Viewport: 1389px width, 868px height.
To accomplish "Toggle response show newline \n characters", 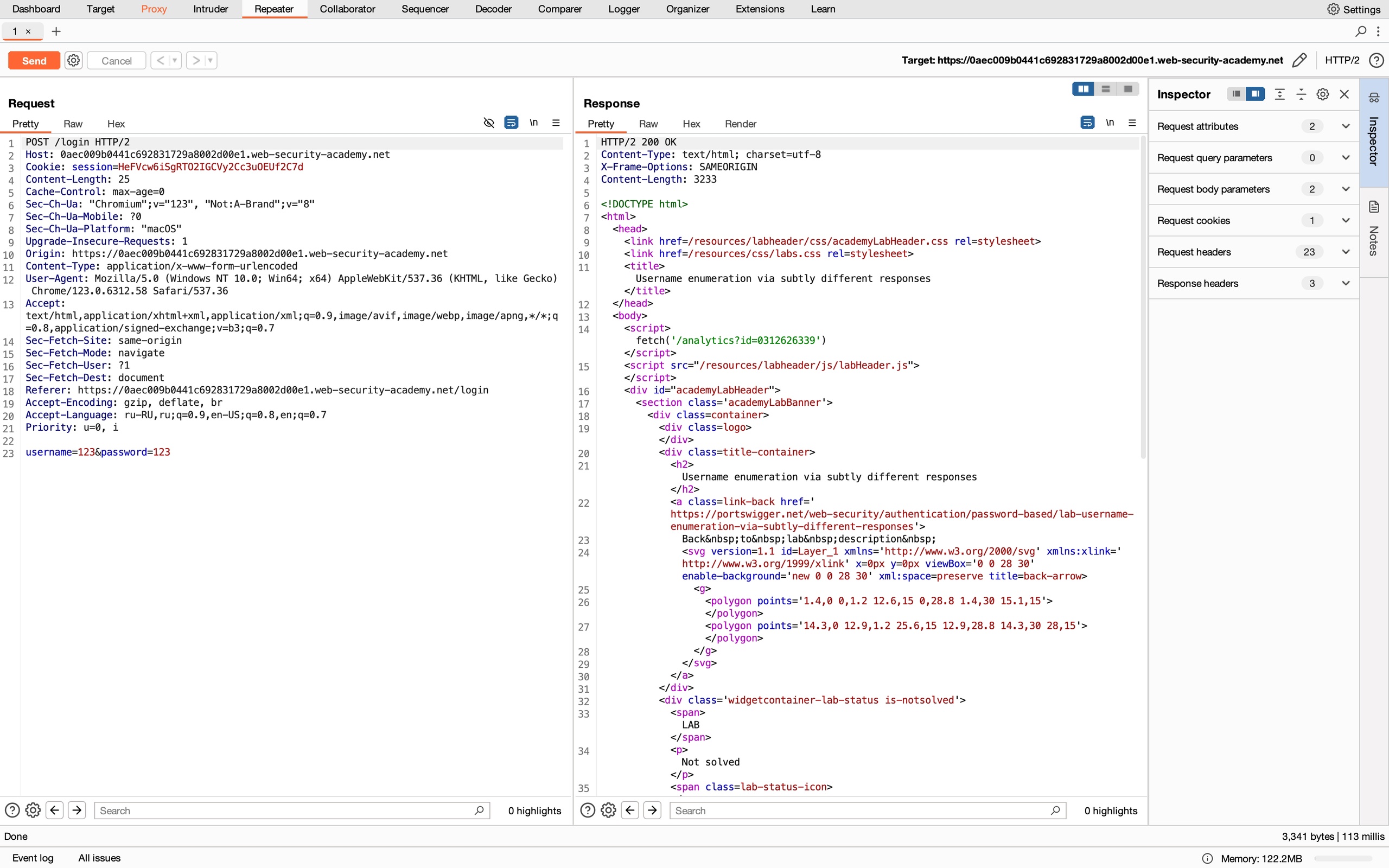I will (x=1110, y=122).
